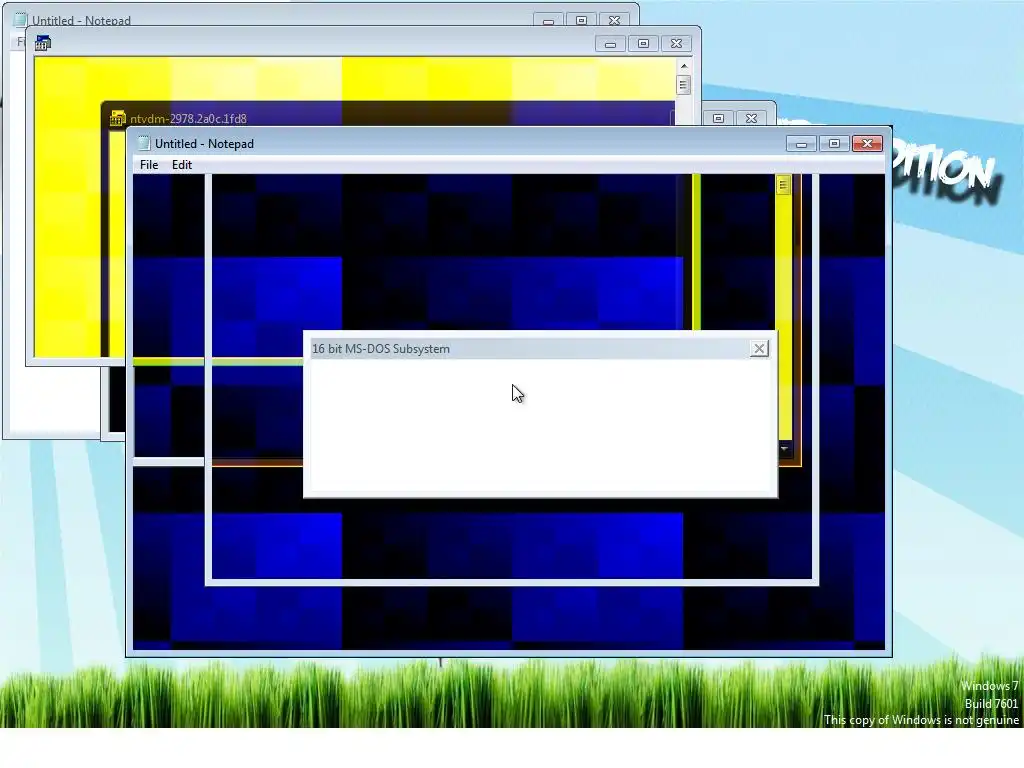
Task: Click scroll up arrow in yellow window
Action: [684, 66]
